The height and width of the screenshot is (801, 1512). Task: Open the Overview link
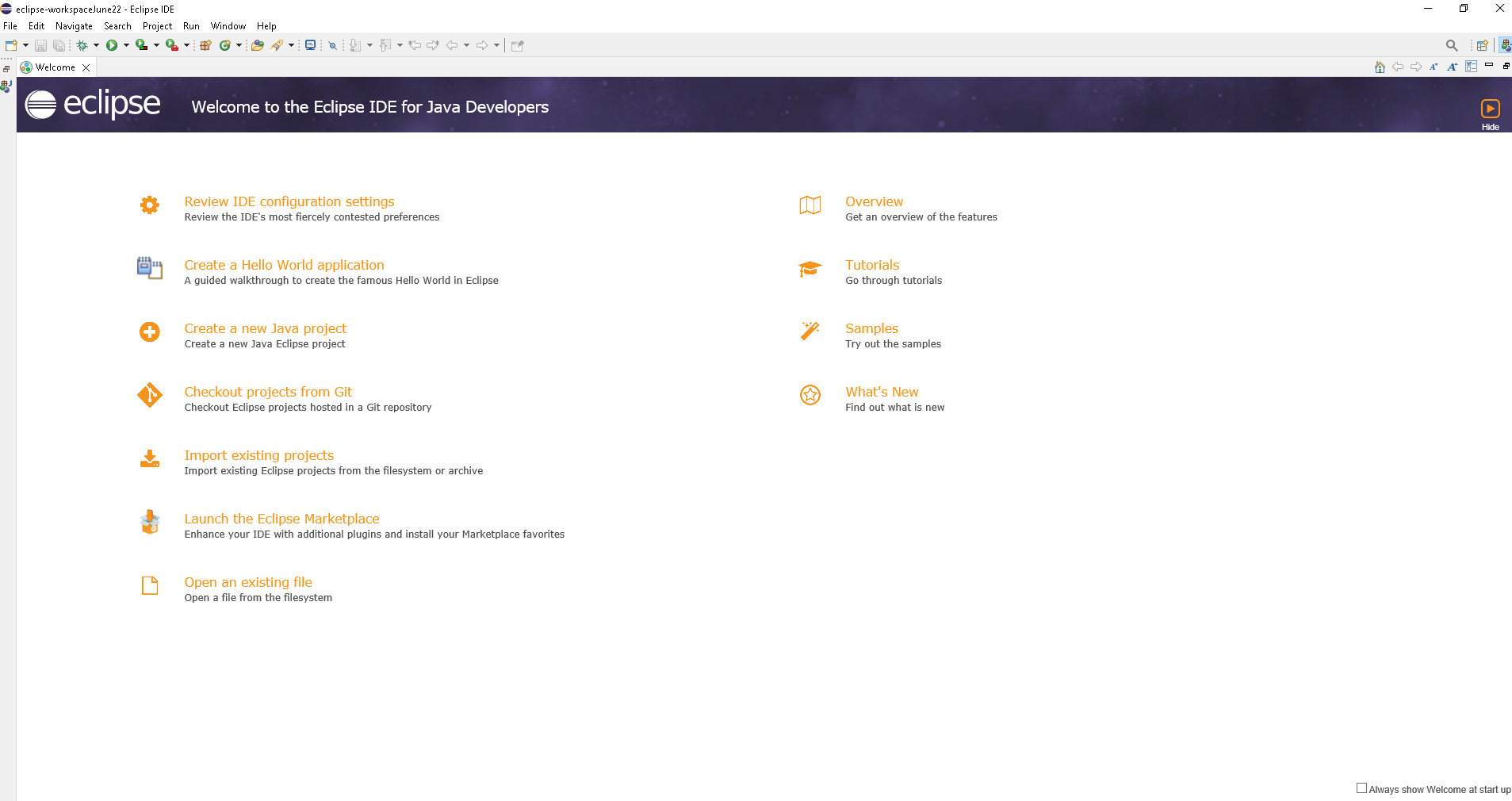[874, 201]
